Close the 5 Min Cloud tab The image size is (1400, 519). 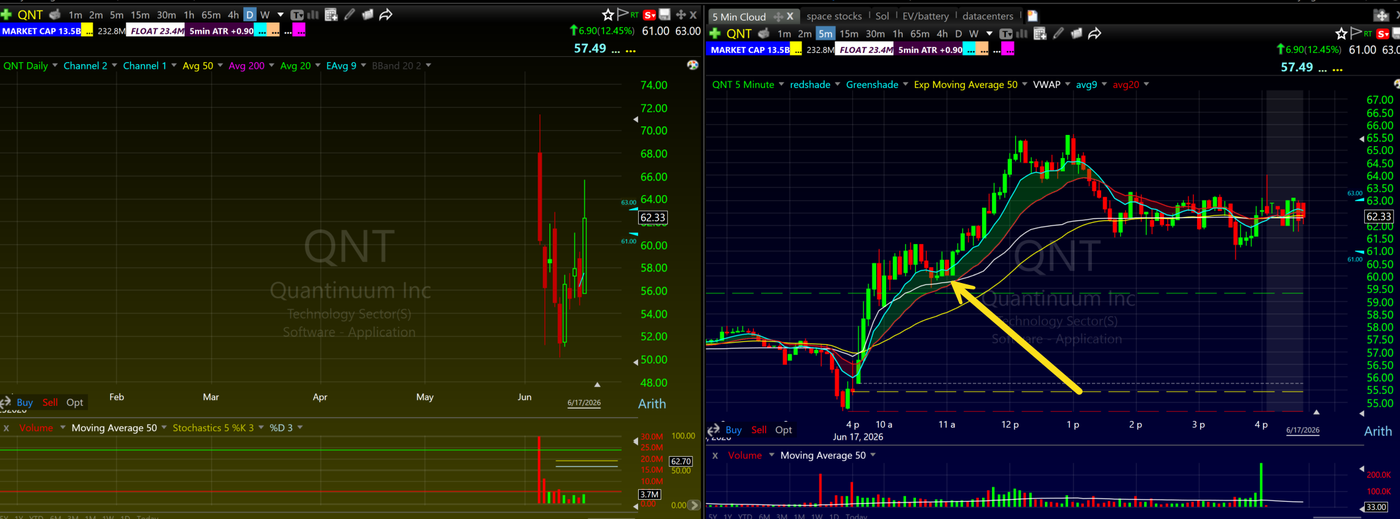coord(790,16)
